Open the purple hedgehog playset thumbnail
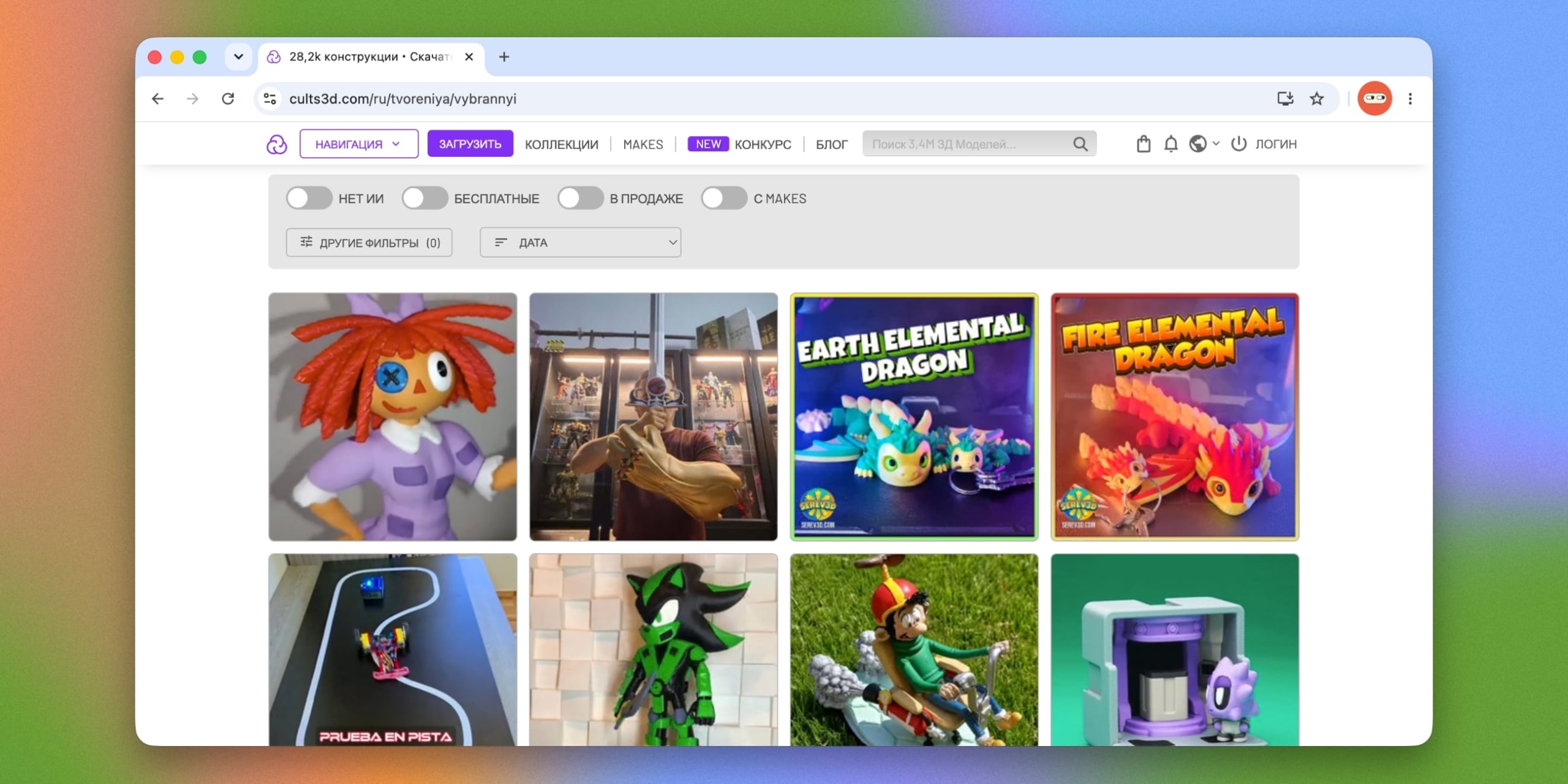Viewport: 1568px width, 784px height. tap(1175, 650)
